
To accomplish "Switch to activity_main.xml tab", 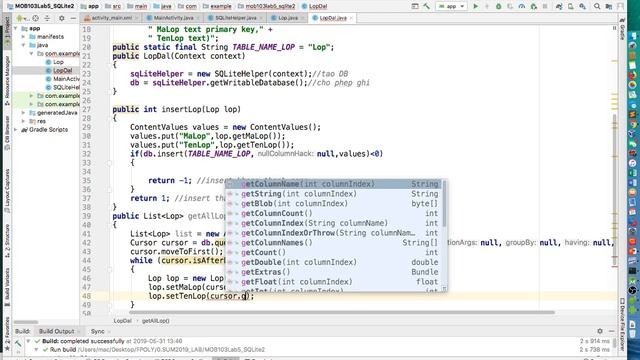I will 111,18.
